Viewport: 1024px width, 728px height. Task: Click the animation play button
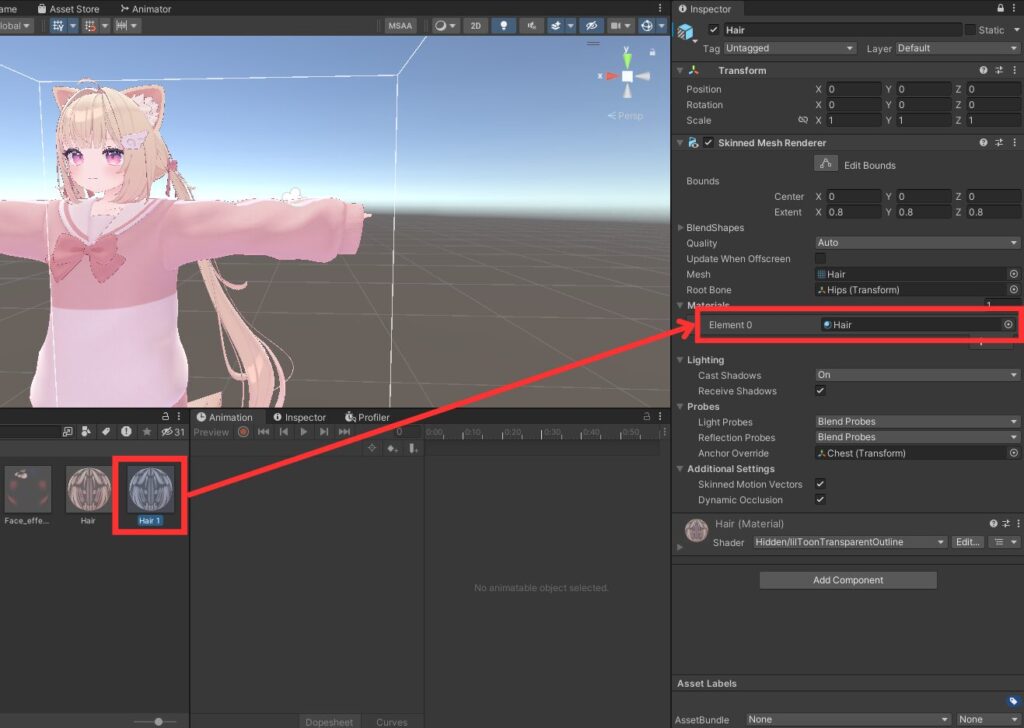click(304, 432)
